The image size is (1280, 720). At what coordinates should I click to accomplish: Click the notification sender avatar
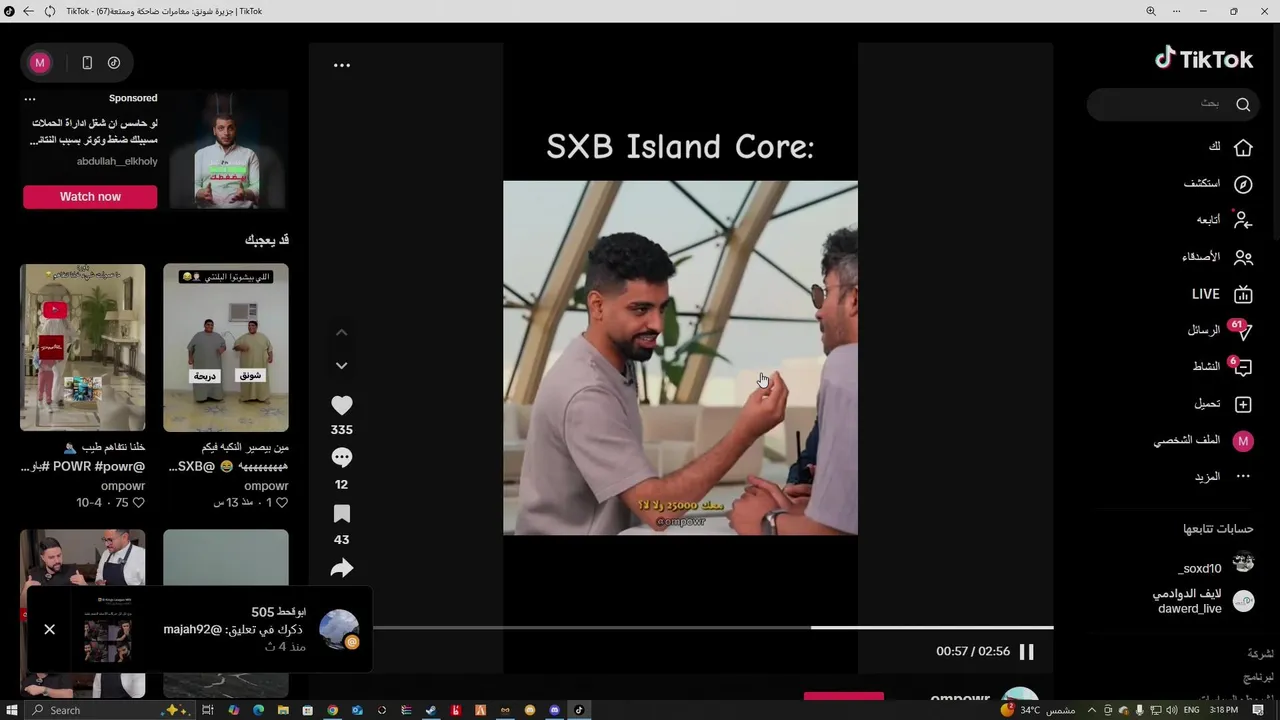coord(339,629)
